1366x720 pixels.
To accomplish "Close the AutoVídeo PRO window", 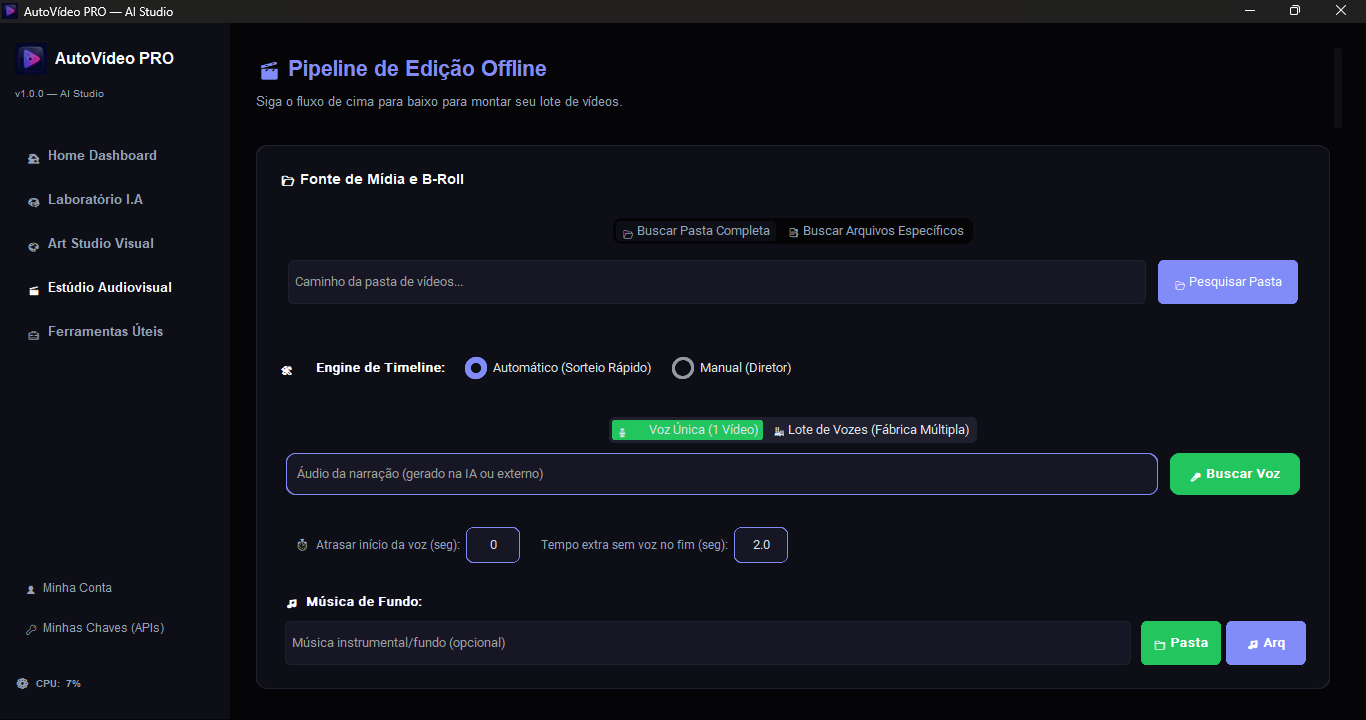I will click(x=1342, y=11).
